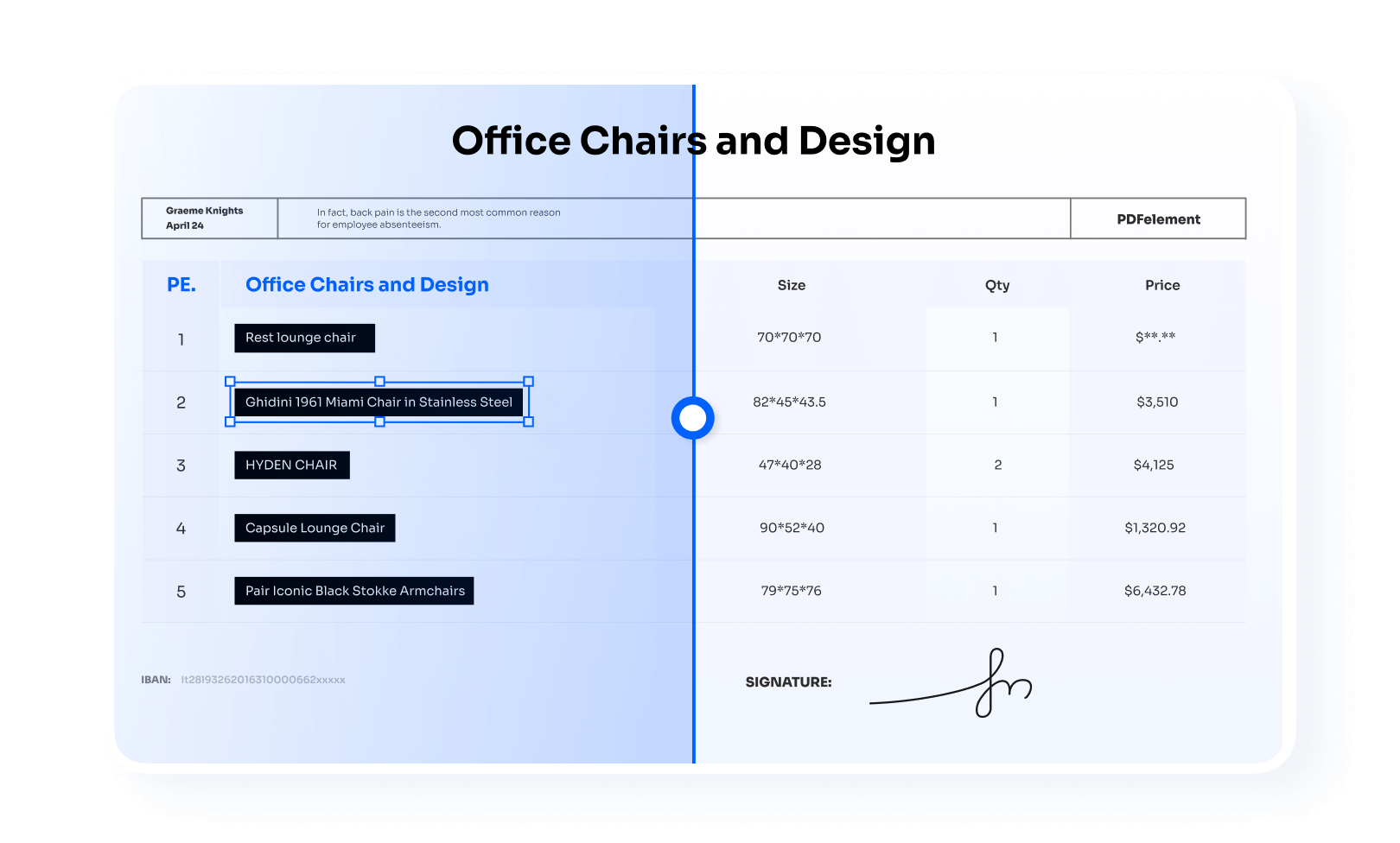Click the circular comparison slider handle
Image resolution: width=1400 pixels, height=843 pixels.
click(x=693, y=418)
